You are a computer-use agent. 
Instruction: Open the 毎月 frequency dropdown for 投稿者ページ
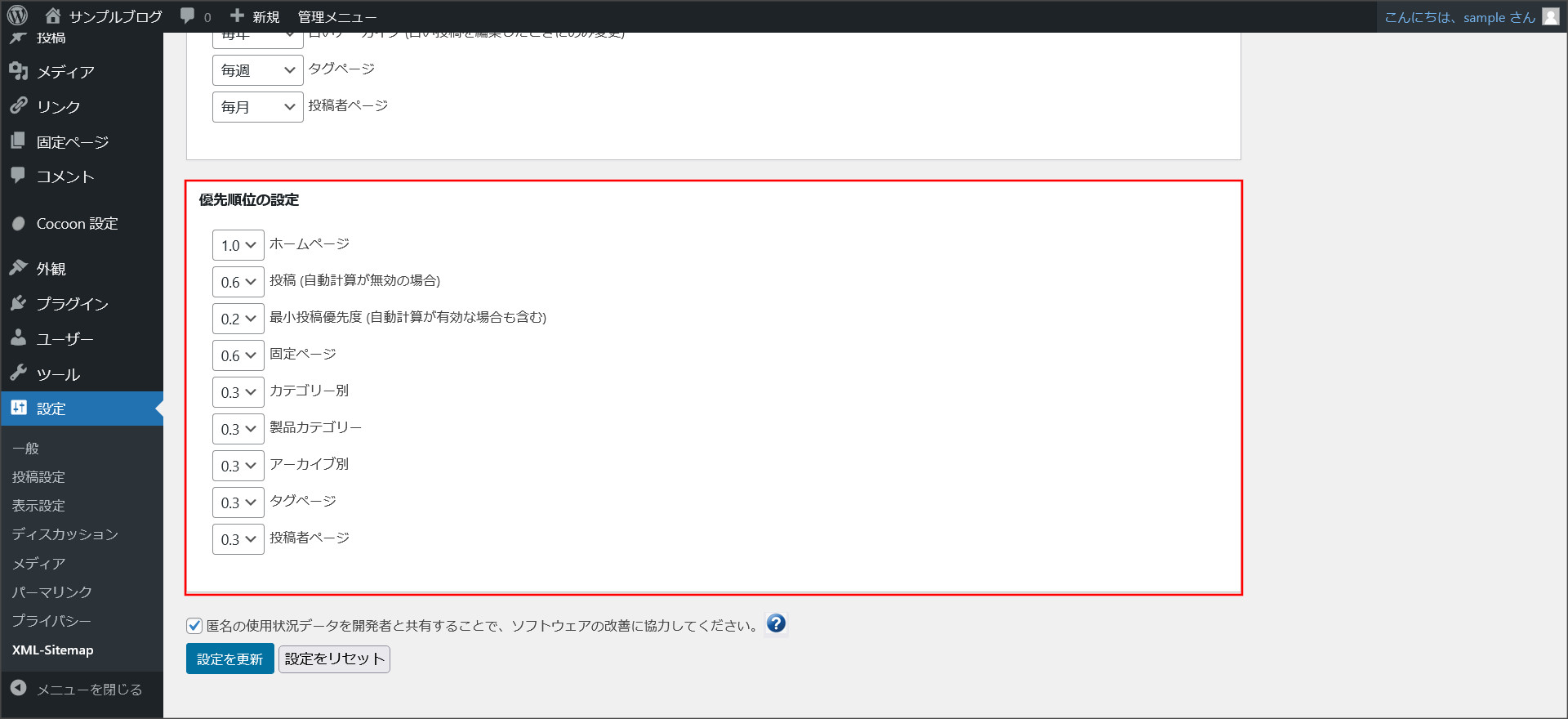click(258, 107)
